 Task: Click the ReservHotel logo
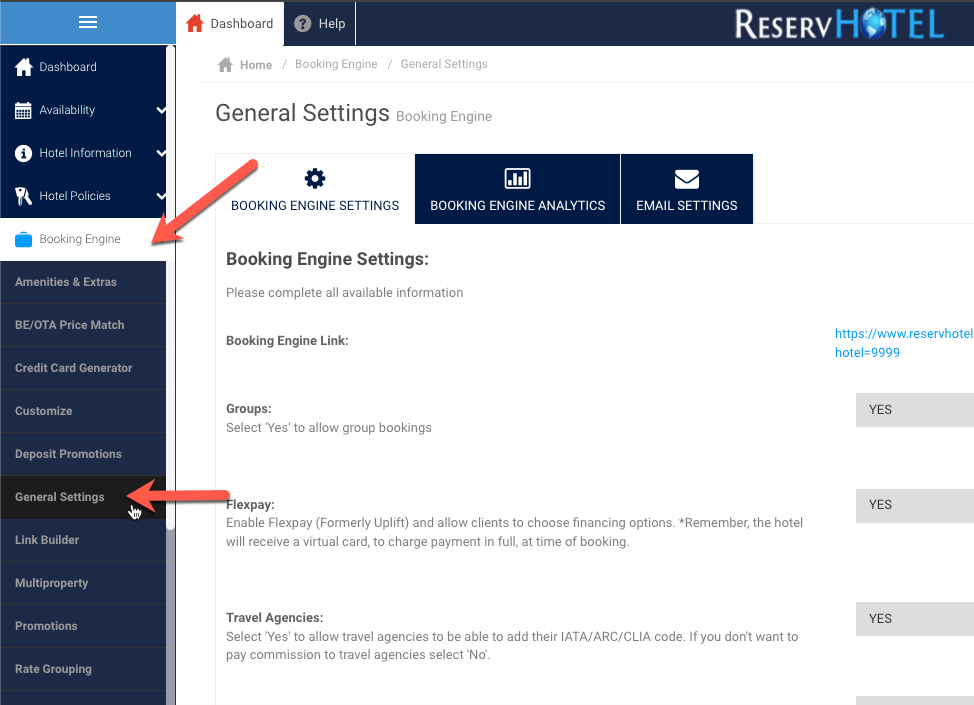point(839,24)
